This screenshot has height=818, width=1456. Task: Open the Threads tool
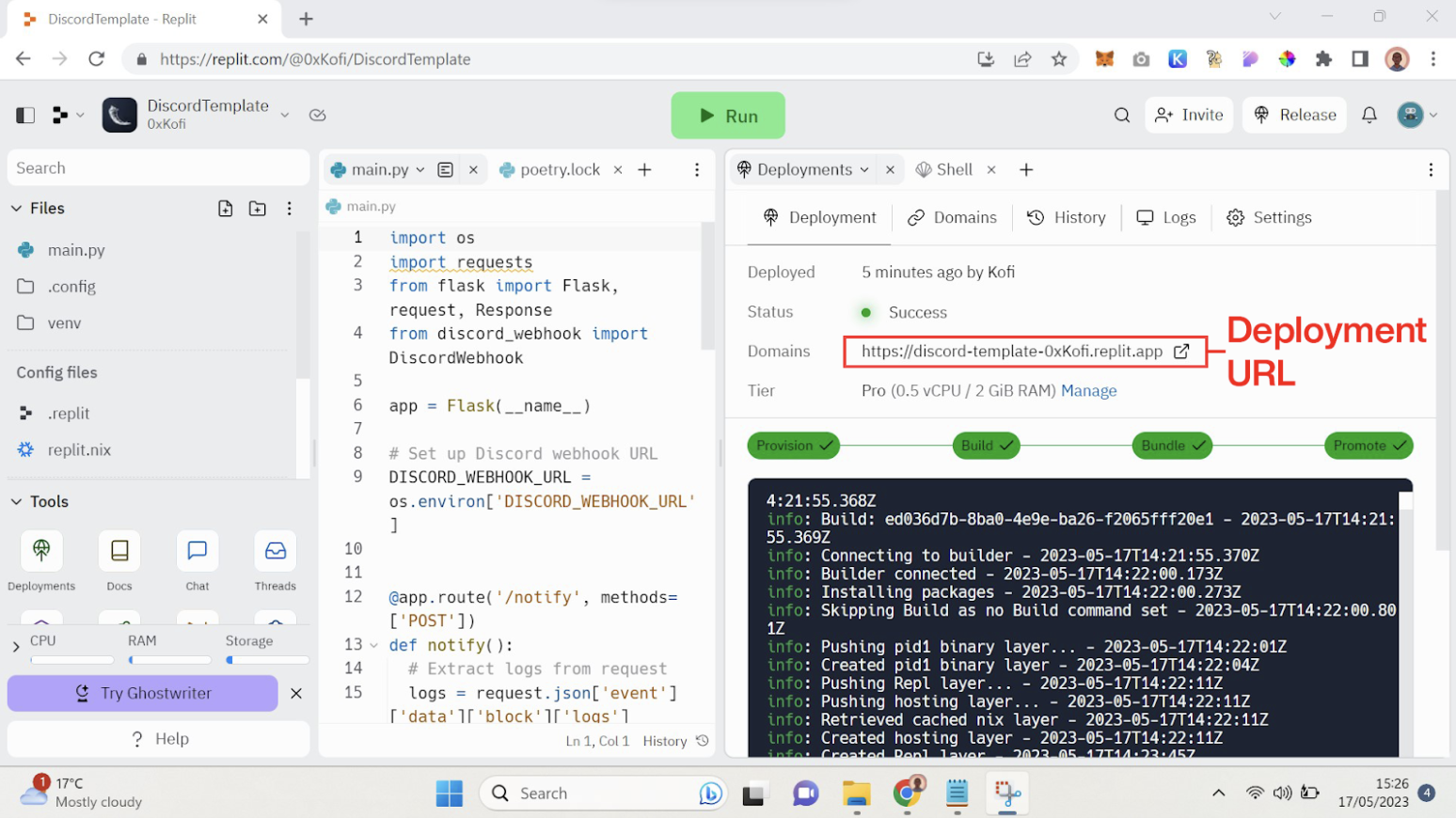point(275,551)
